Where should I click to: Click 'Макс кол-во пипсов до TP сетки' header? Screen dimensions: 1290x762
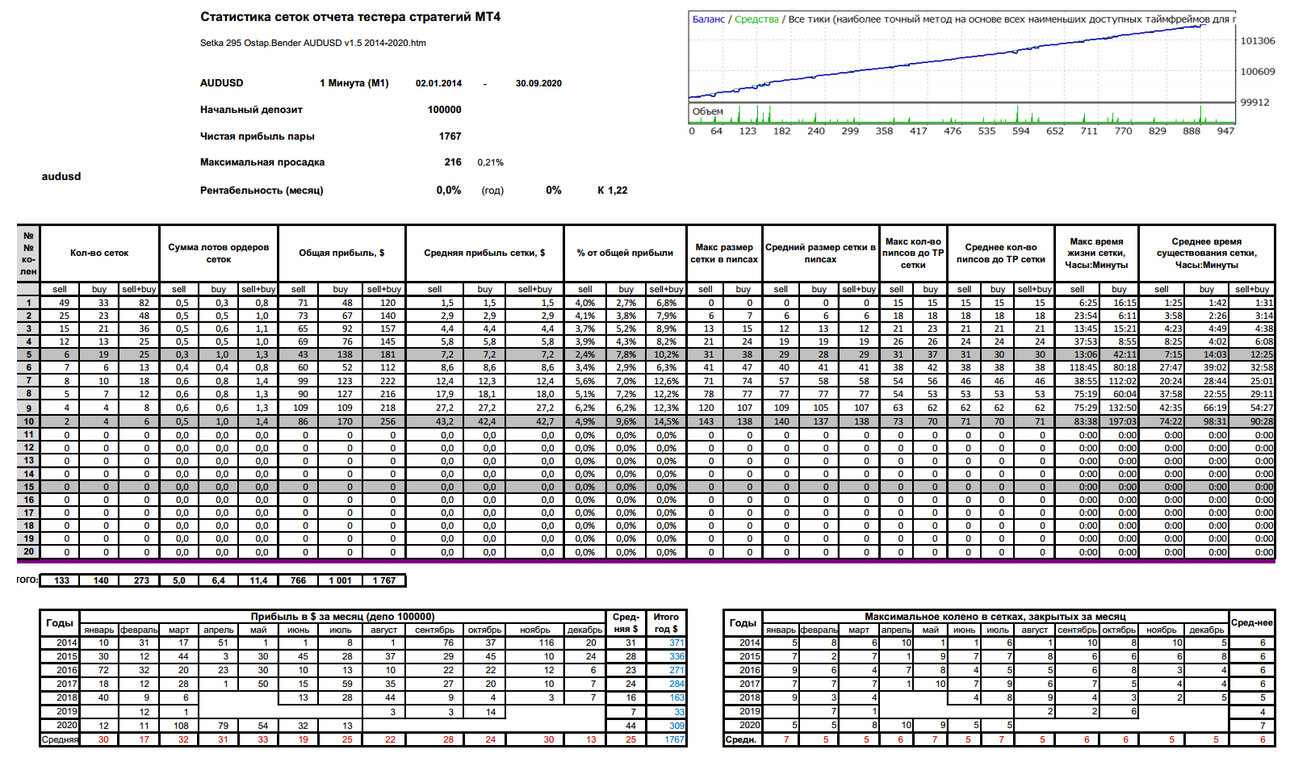pyautogui.click(x=913, y=253)
